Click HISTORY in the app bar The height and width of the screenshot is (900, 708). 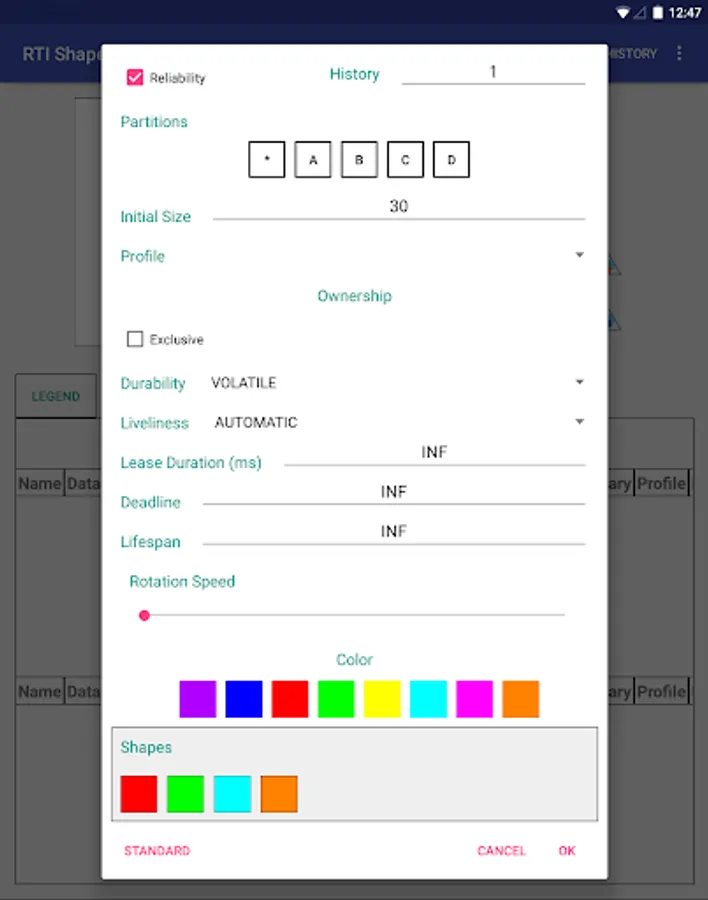(x=632, y=53)
